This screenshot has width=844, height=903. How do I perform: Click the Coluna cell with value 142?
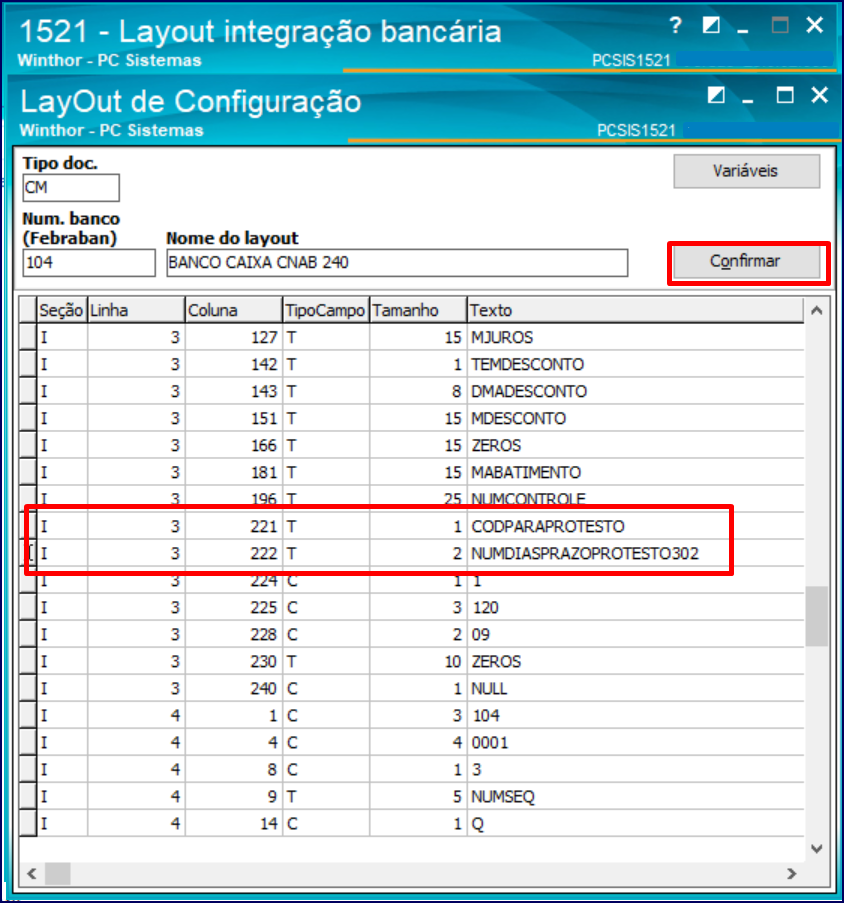(234, 365)
